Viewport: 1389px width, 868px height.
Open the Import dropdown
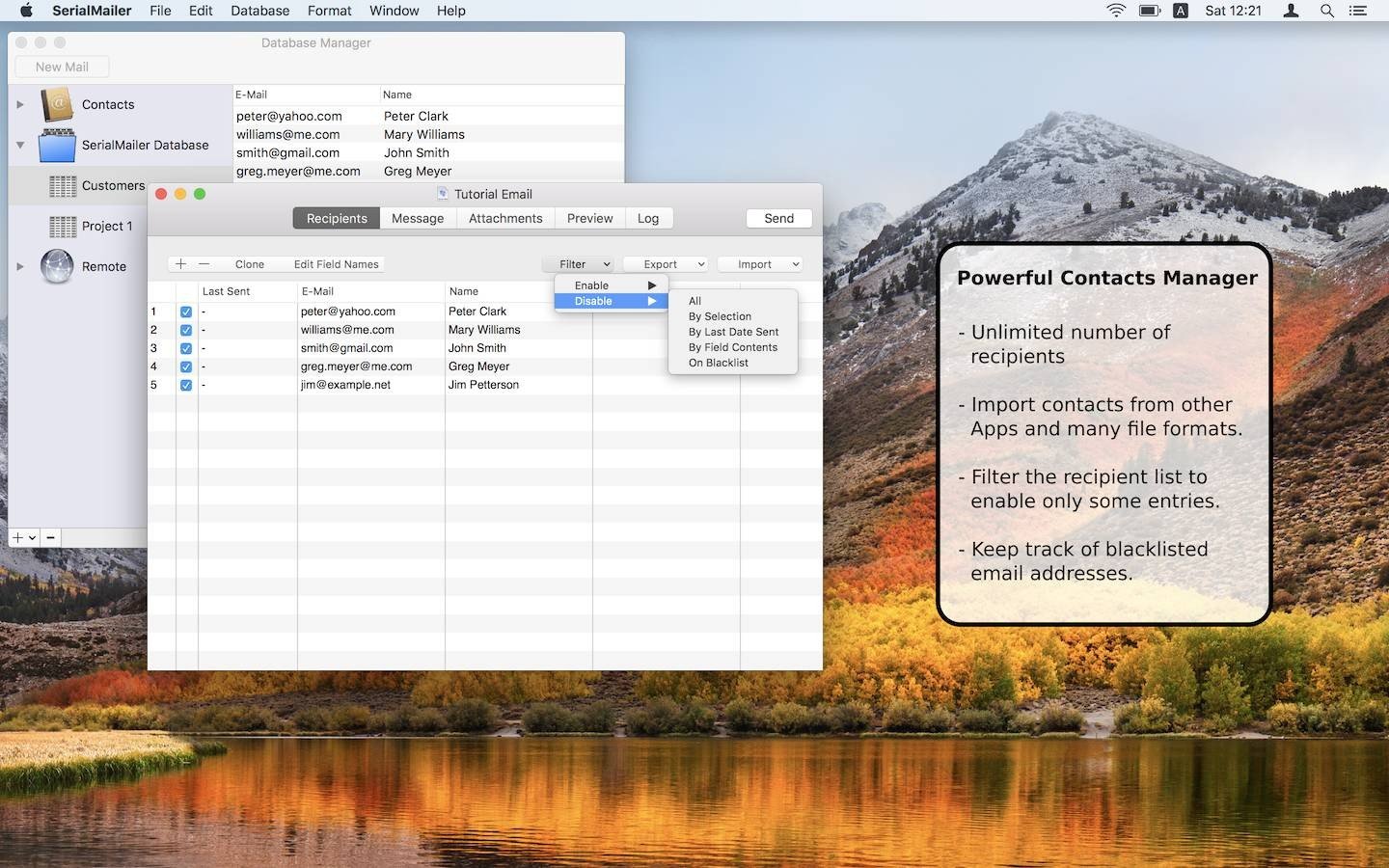click(760, 264)
